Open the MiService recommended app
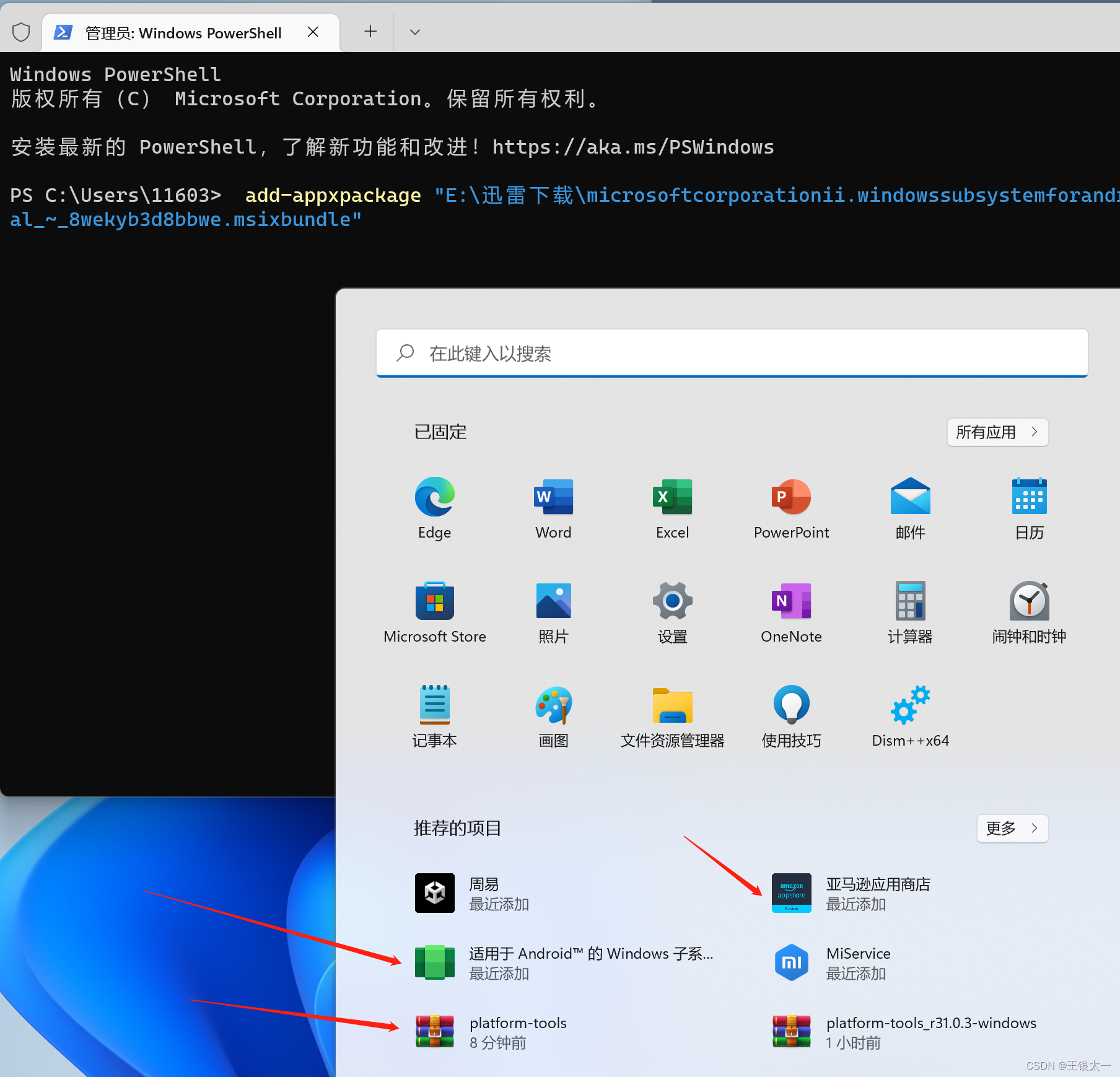Viewport: 1120px width, 1077px height. coord(831,962)
